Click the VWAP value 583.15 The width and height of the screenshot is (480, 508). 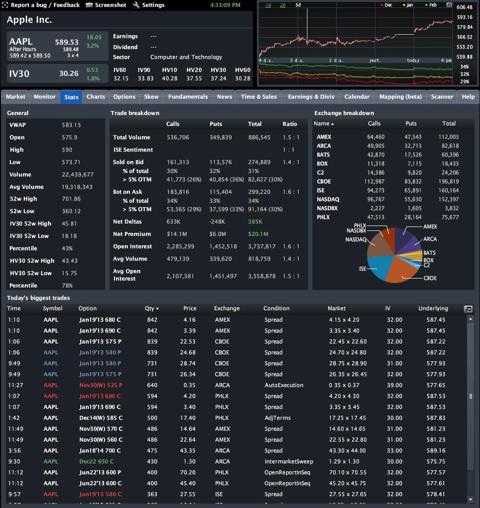(71, 125)
